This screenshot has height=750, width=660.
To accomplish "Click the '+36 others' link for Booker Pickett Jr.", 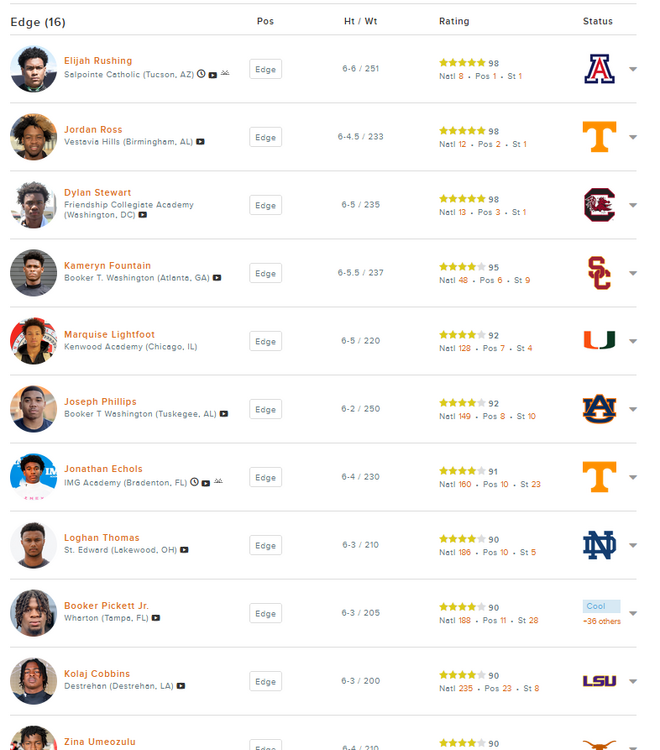I will click(x=602, y=621).
